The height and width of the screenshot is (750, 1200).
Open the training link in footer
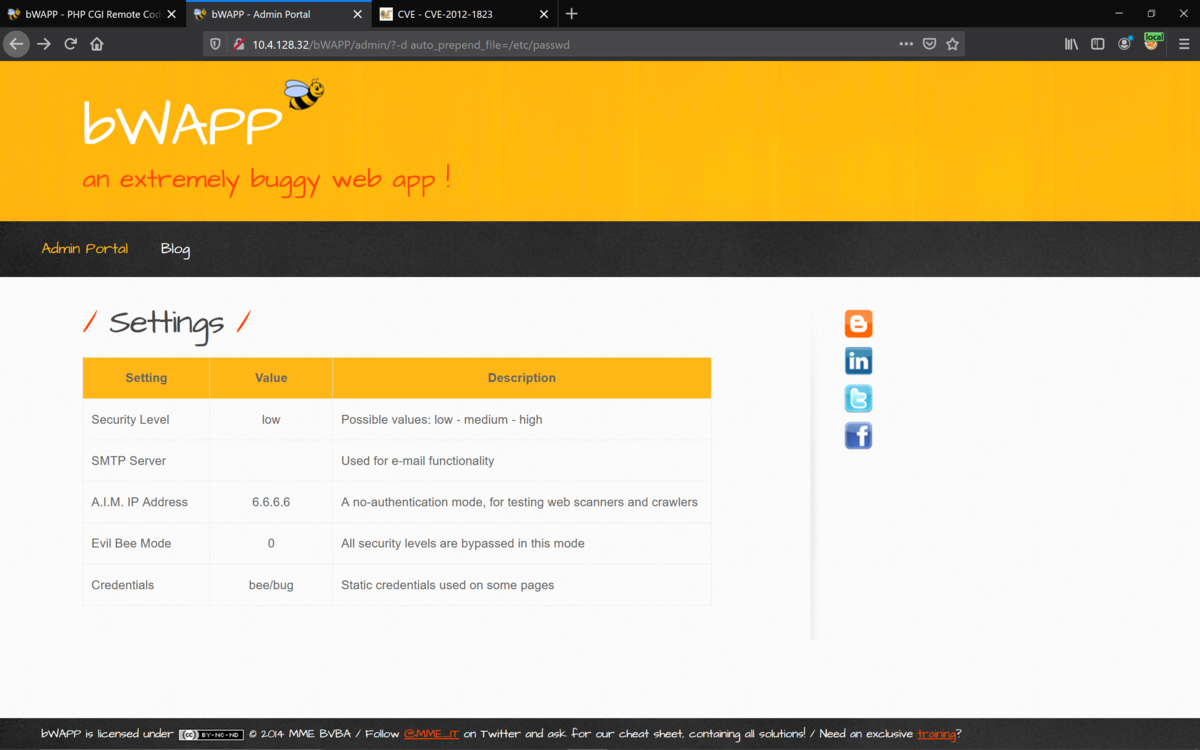point(936,734)
